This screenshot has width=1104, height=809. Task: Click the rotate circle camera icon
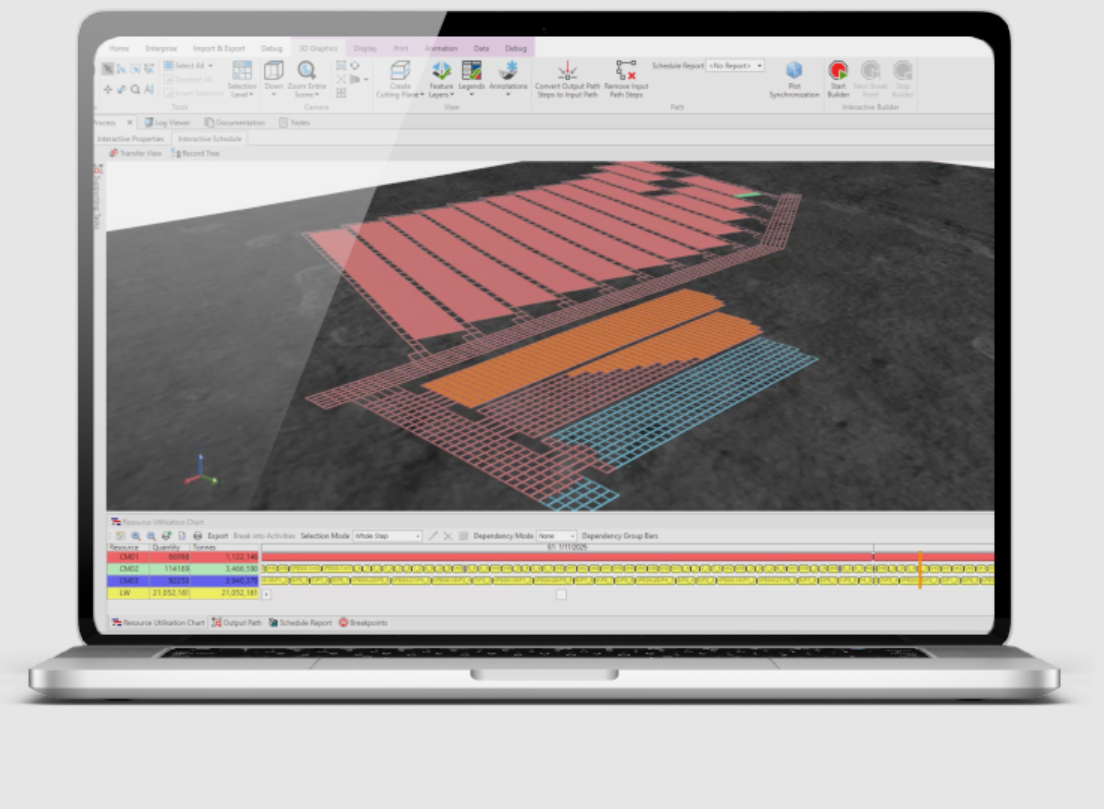click(355, 65)
